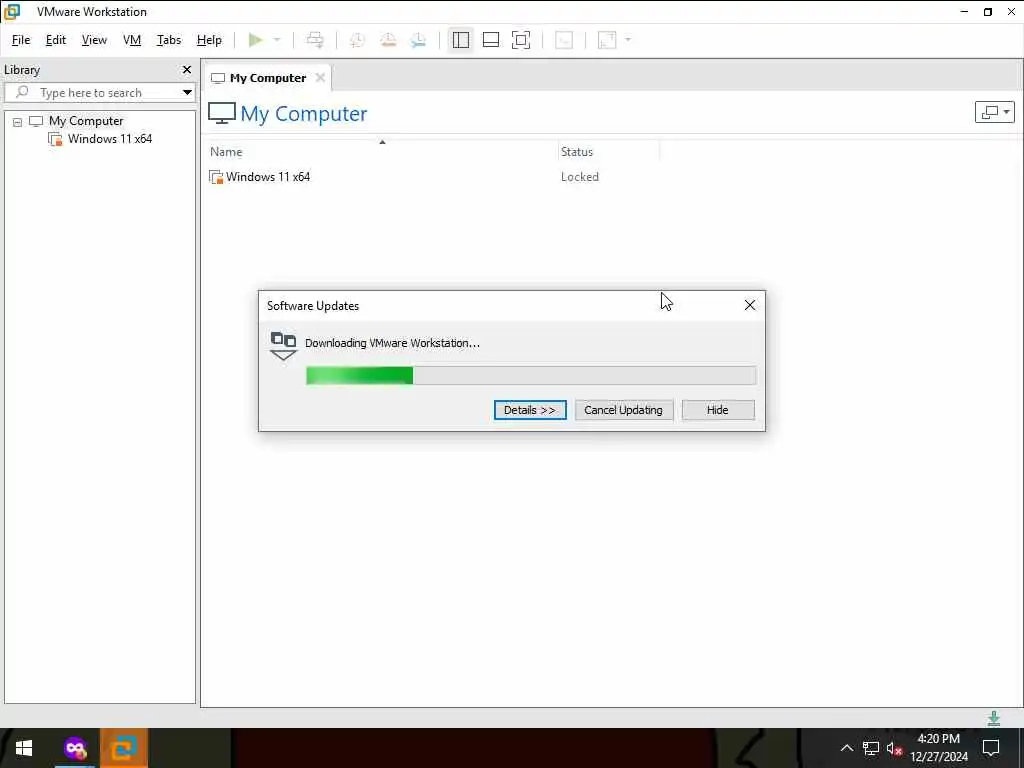Open the stretch guest dropdown arrow

pos(628,40)
